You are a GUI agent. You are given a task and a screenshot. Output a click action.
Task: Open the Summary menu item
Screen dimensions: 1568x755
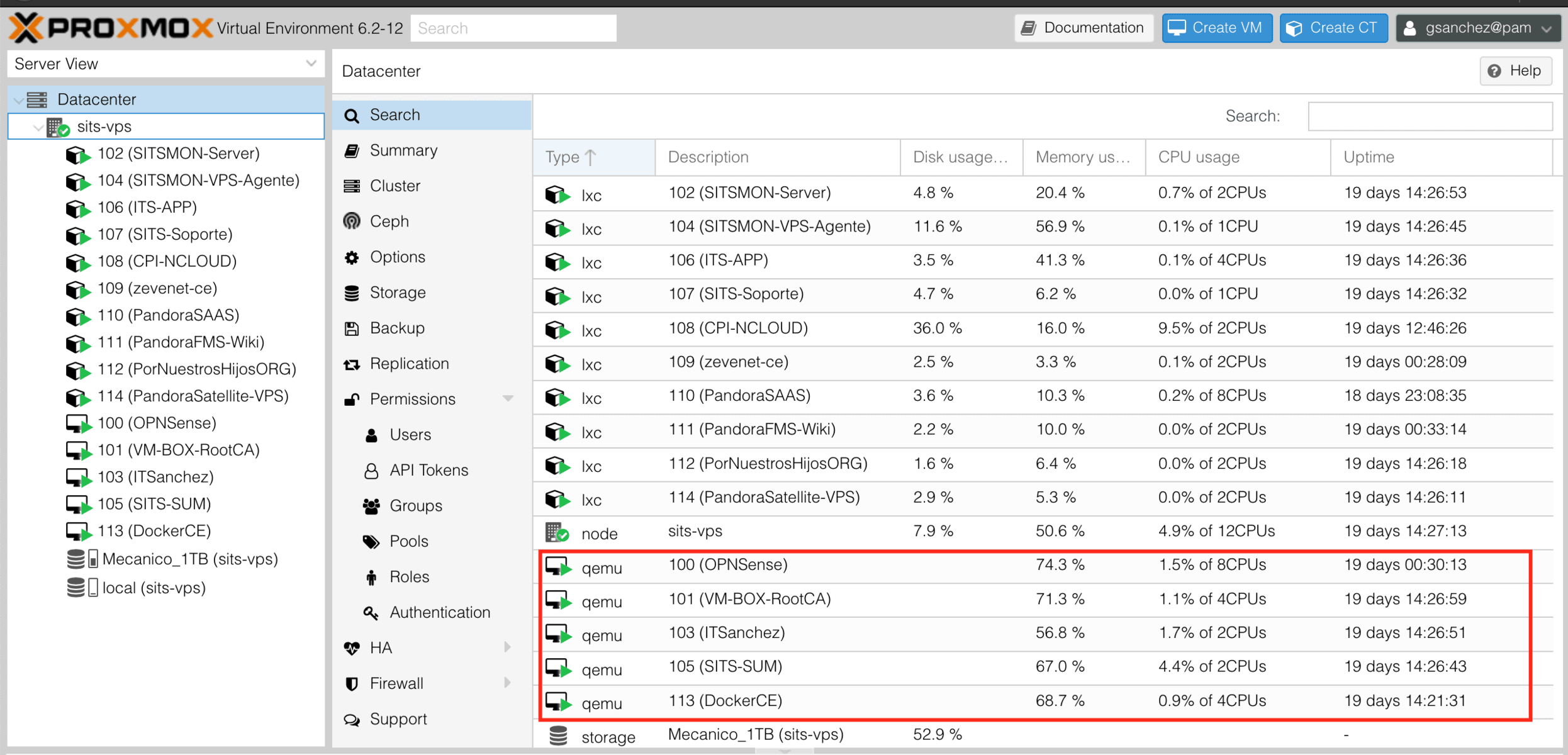(432, 151)
